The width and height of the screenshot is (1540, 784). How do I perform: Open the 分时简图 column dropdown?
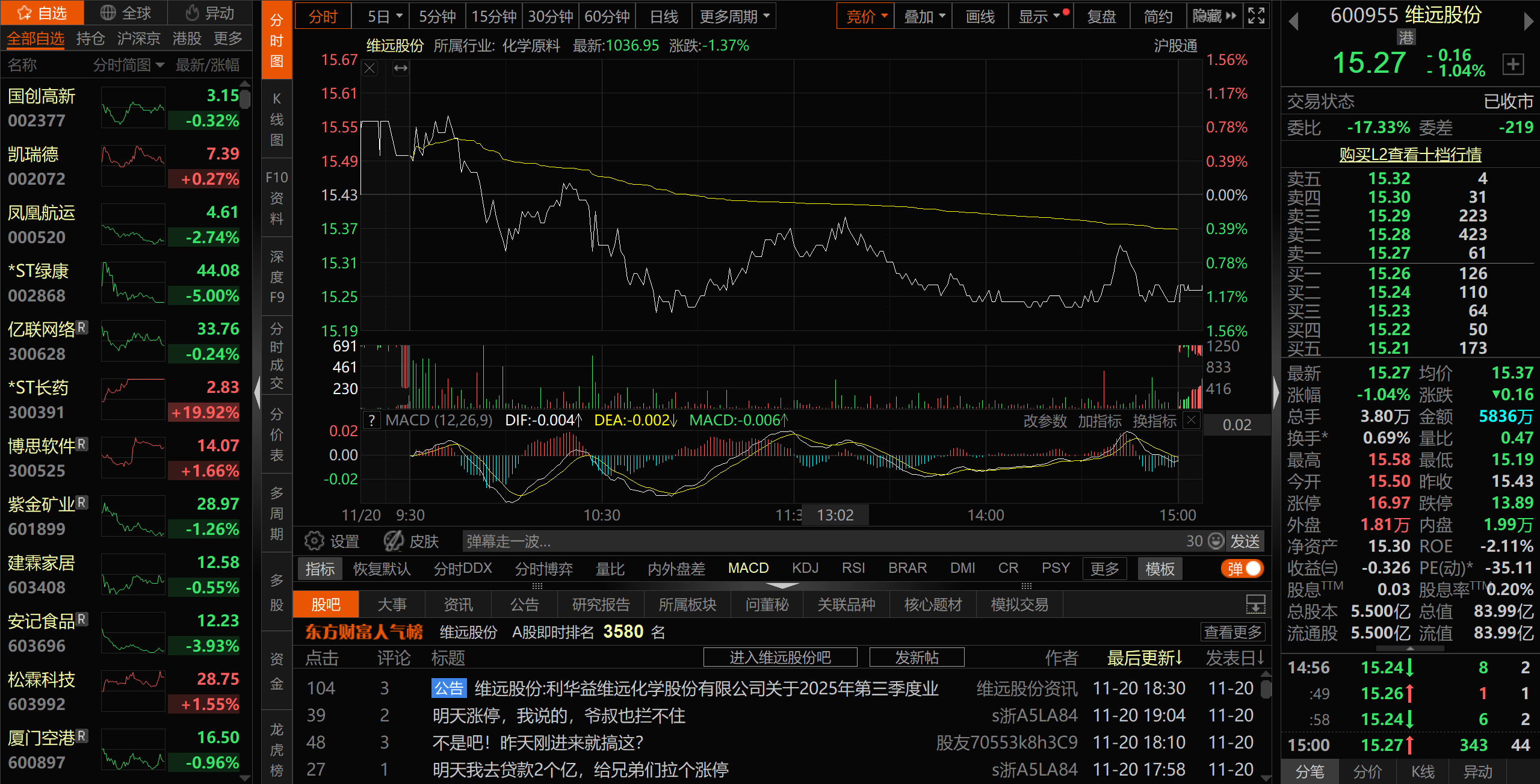129,65
